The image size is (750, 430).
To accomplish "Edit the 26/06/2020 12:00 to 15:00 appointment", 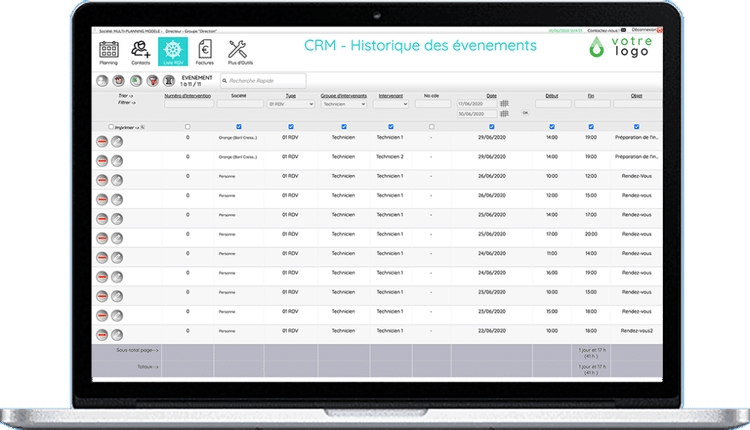I will tap(117, 199).
